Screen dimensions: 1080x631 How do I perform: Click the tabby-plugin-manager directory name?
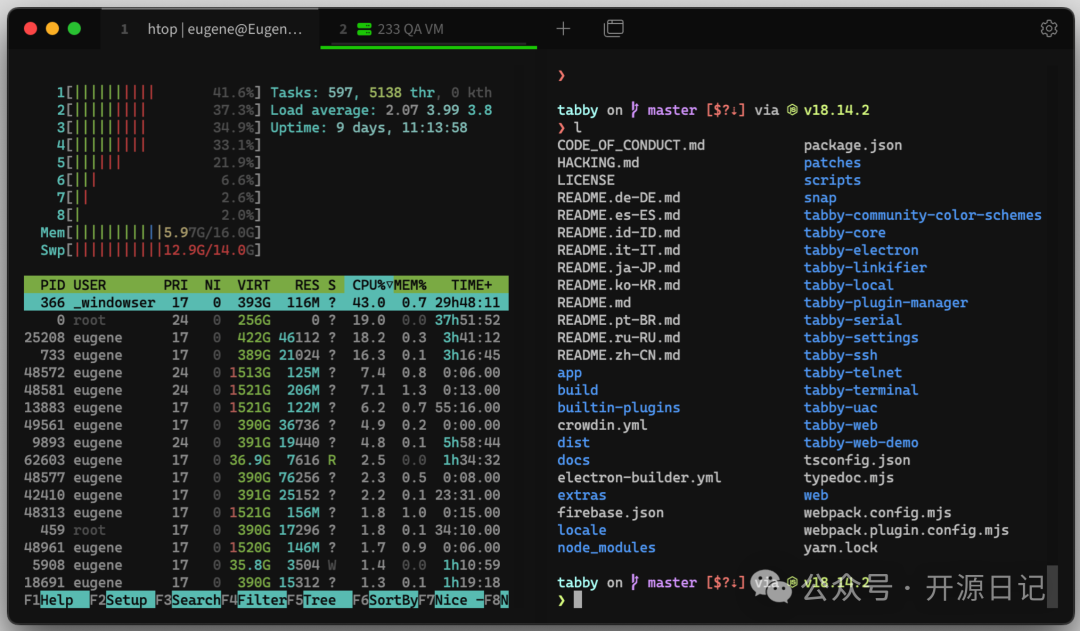886,302
